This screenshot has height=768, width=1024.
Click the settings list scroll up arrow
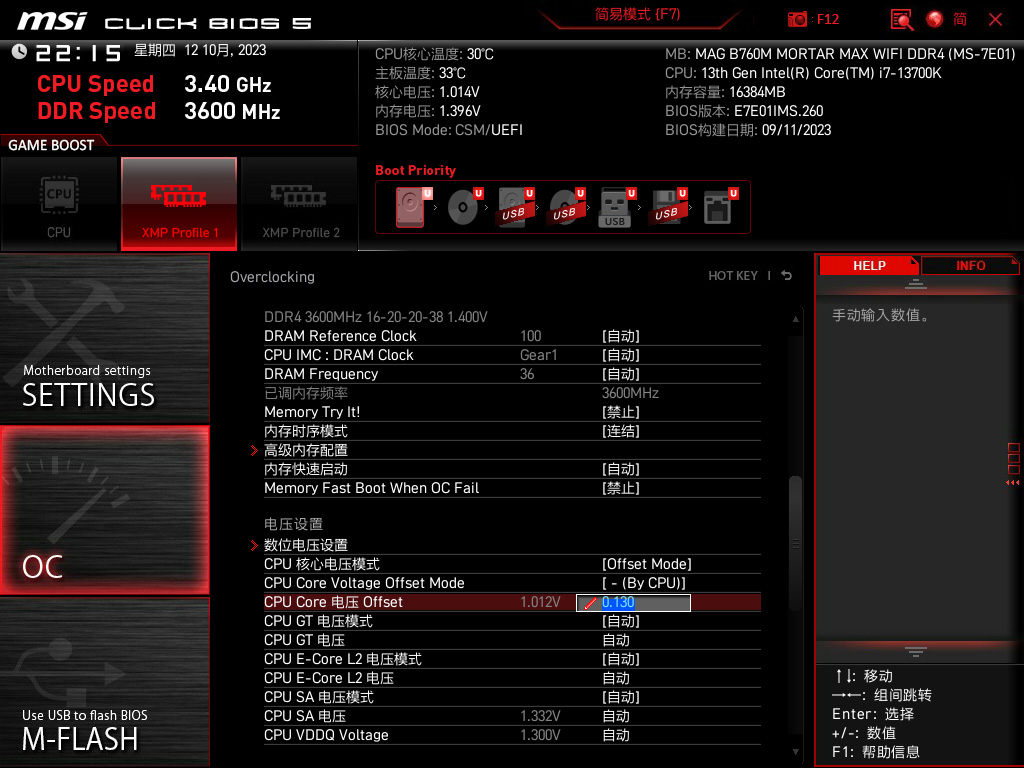point(795,319)
